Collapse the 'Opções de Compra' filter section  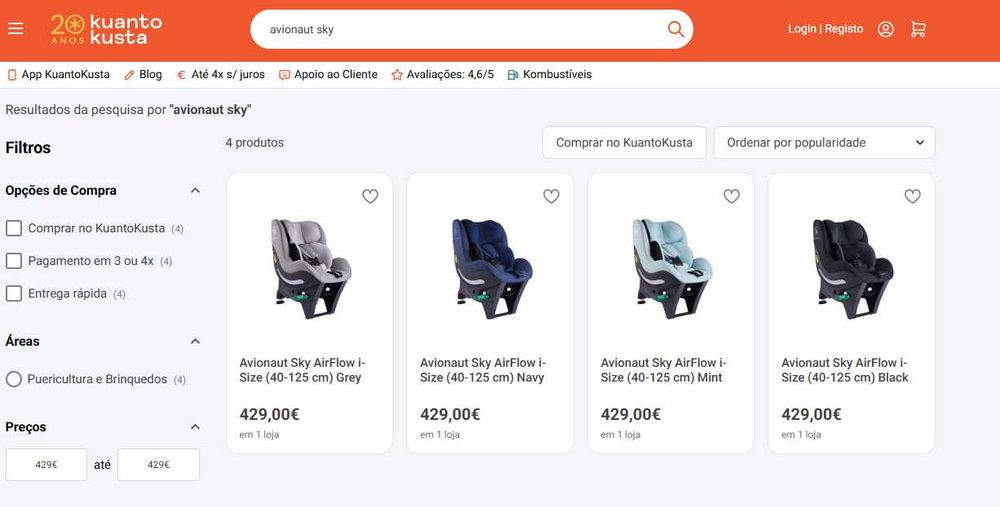(x=195, y=190)
